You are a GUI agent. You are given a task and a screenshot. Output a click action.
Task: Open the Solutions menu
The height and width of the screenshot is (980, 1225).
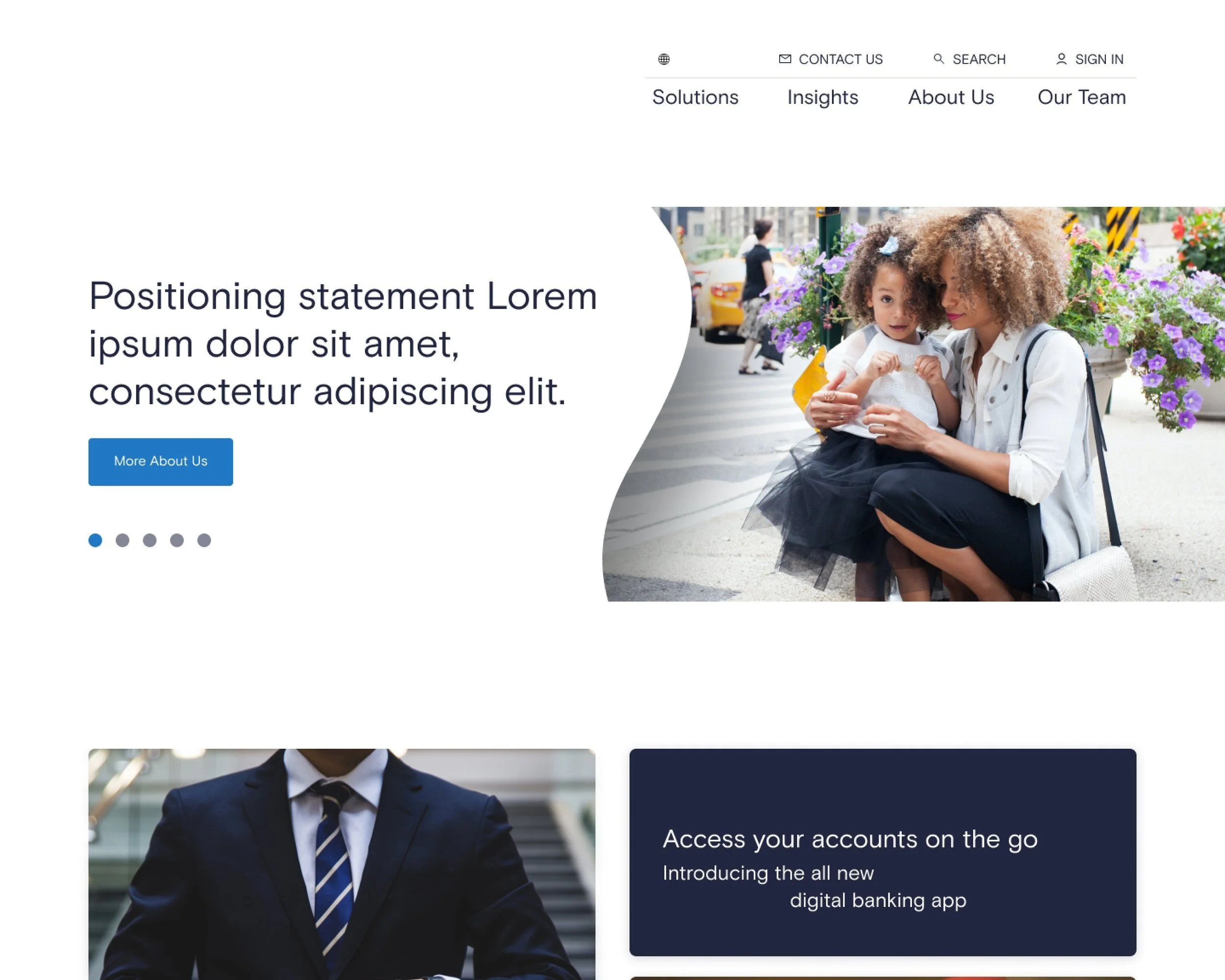[x=695, y=97]
